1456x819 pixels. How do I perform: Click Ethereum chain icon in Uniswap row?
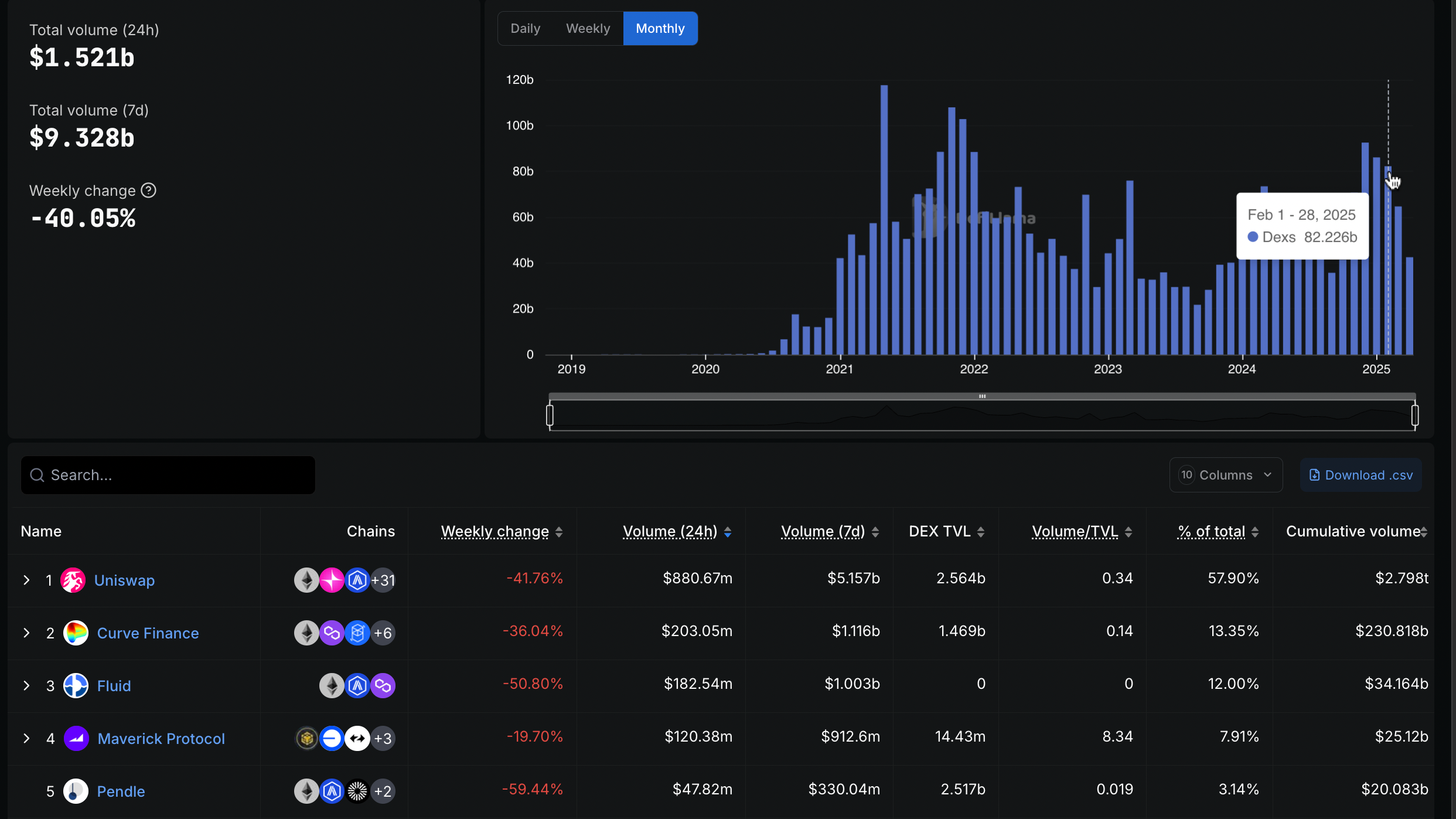(306, 580)
